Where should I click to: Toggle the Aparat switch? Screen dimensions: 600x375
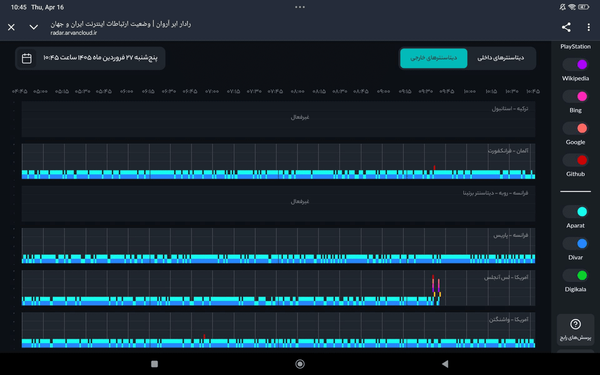575,212
